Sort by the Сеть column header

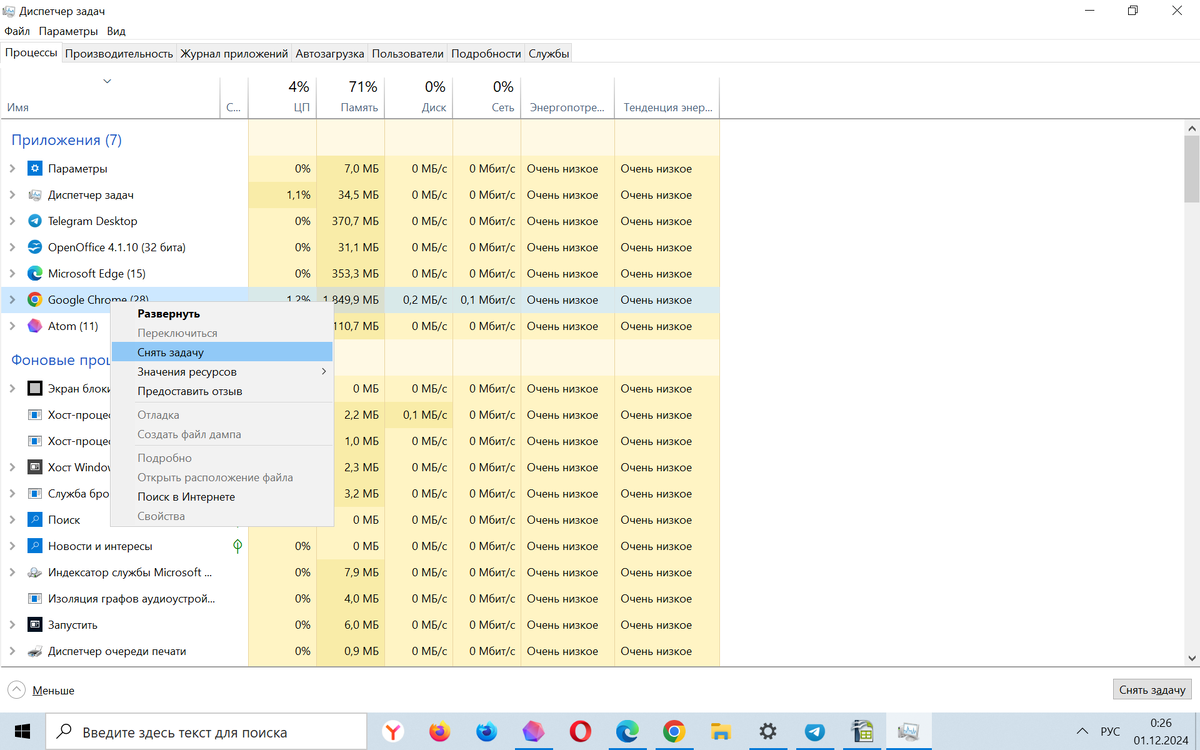[486, 97]
